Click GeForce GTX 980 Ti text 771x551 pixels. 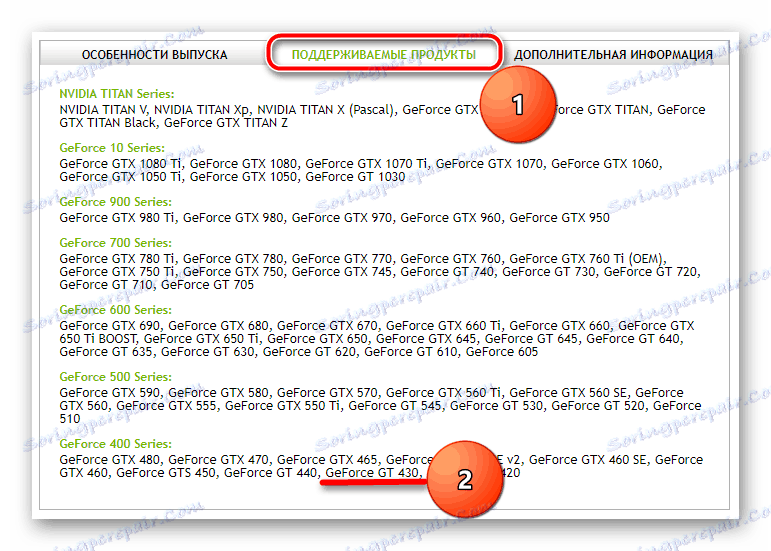[x=117, y=218]
